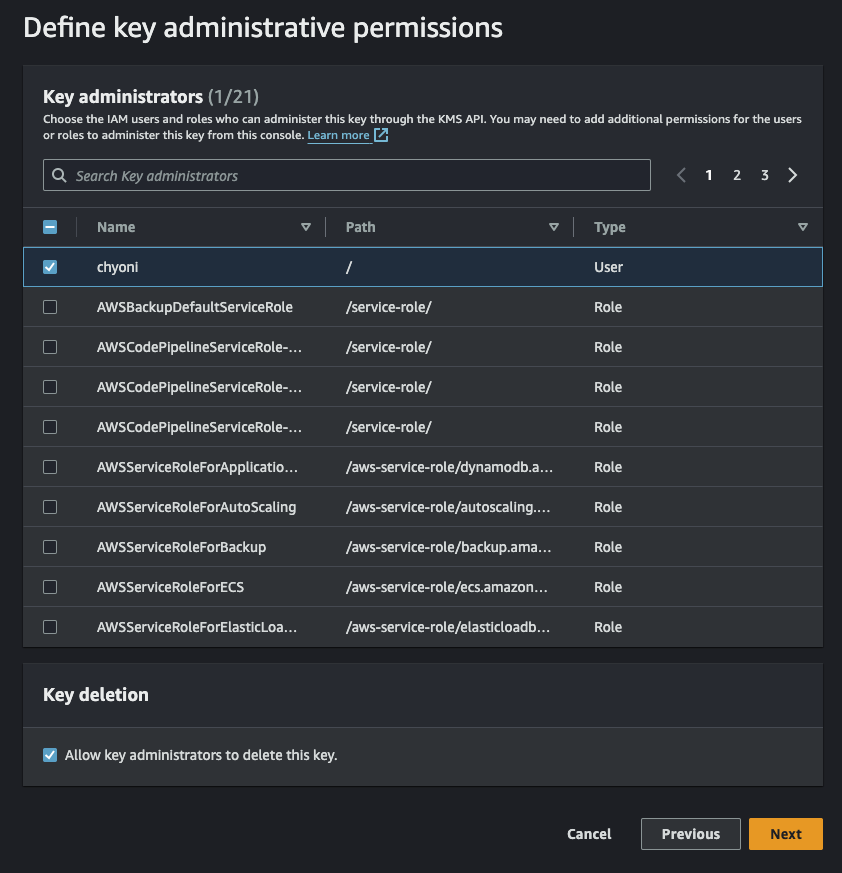Check the AWSServiceRoleForBackup checkbox
The image size is (842, 873).
click(x=50, y=547)
